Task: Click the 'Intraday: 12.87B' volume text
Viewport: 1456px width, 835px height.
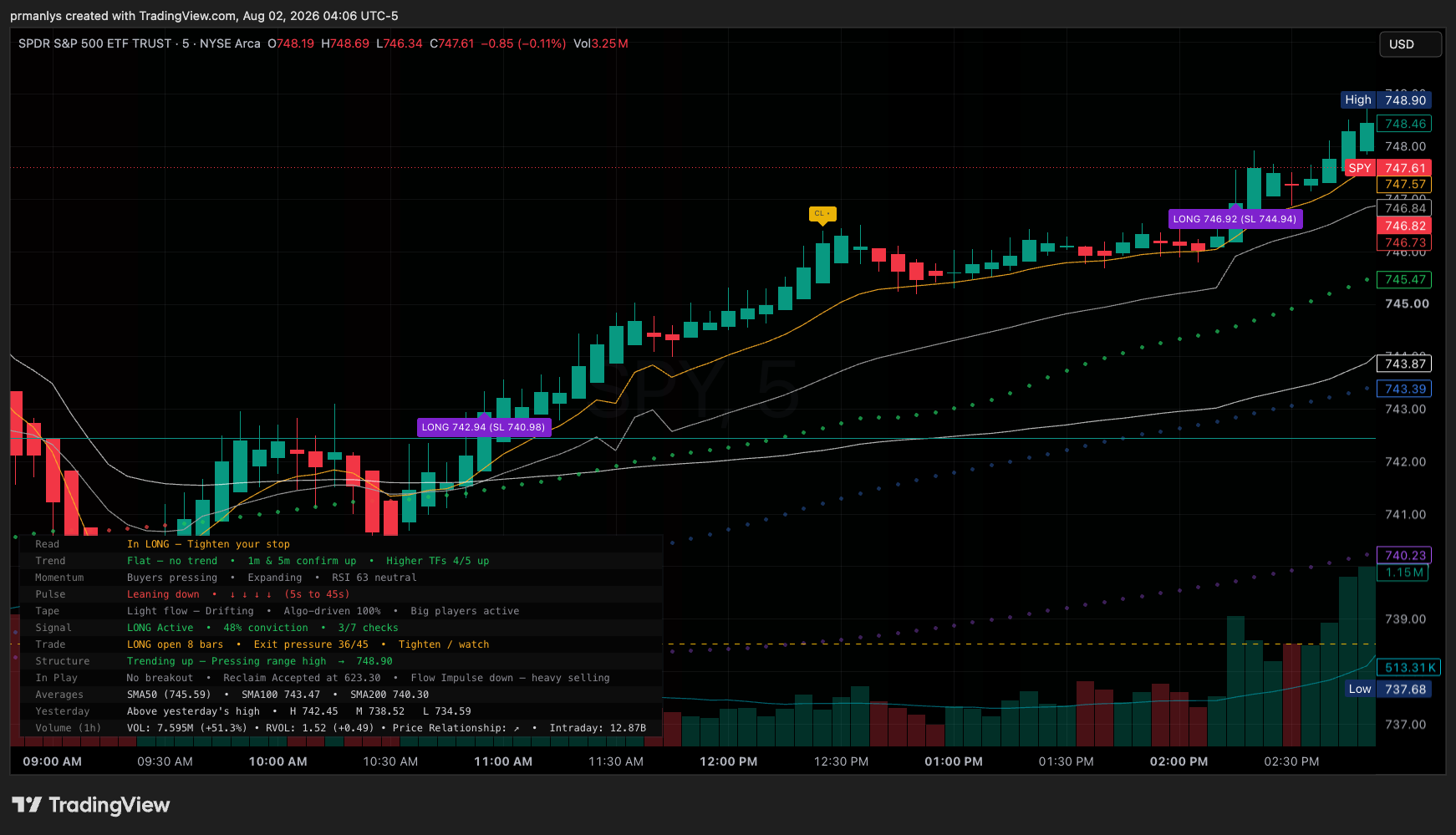Action: (x=598, y=728)
